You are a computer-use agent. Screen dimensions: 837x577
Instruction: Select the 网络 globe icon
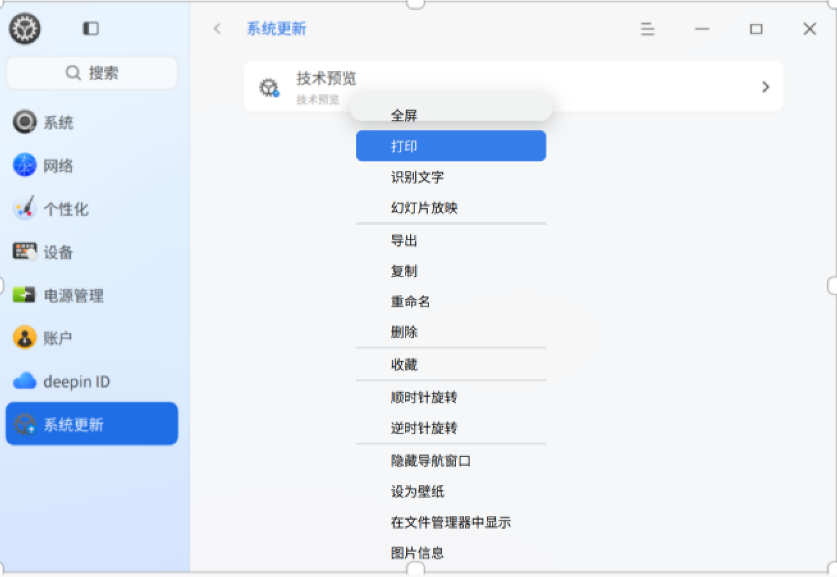coord(25,165)
